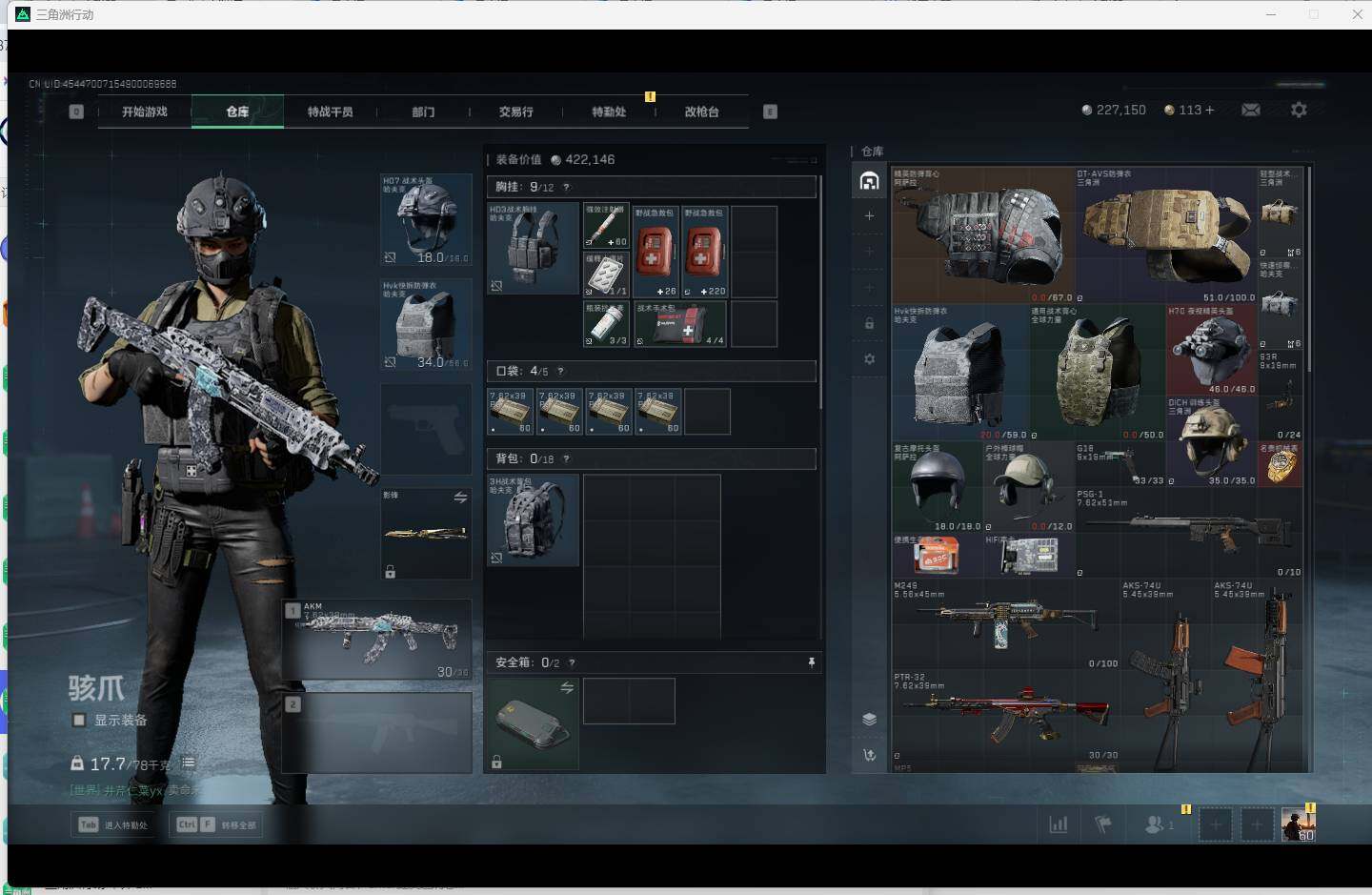Screen dimensions: 1372x895
Task: Open the 交易行 tab
Action: pos(515,112)
